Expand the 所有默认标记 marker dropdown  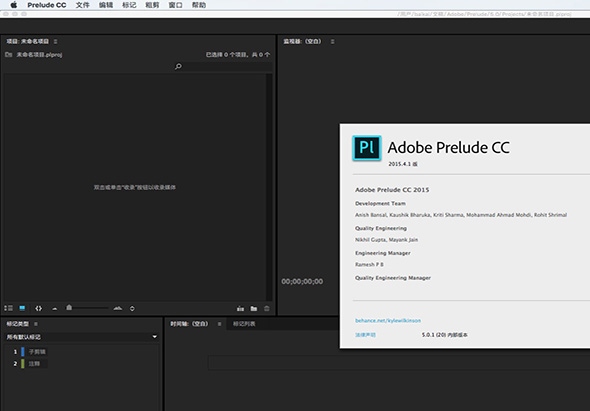coord(82,337)
